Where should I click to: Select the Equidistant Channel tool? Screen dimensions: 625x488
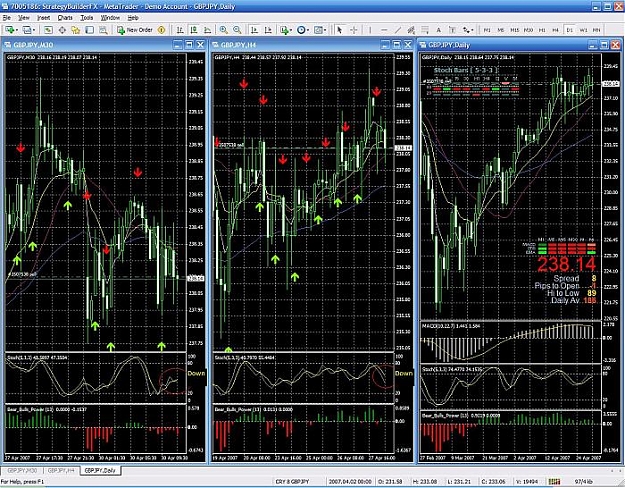(411, 30)
